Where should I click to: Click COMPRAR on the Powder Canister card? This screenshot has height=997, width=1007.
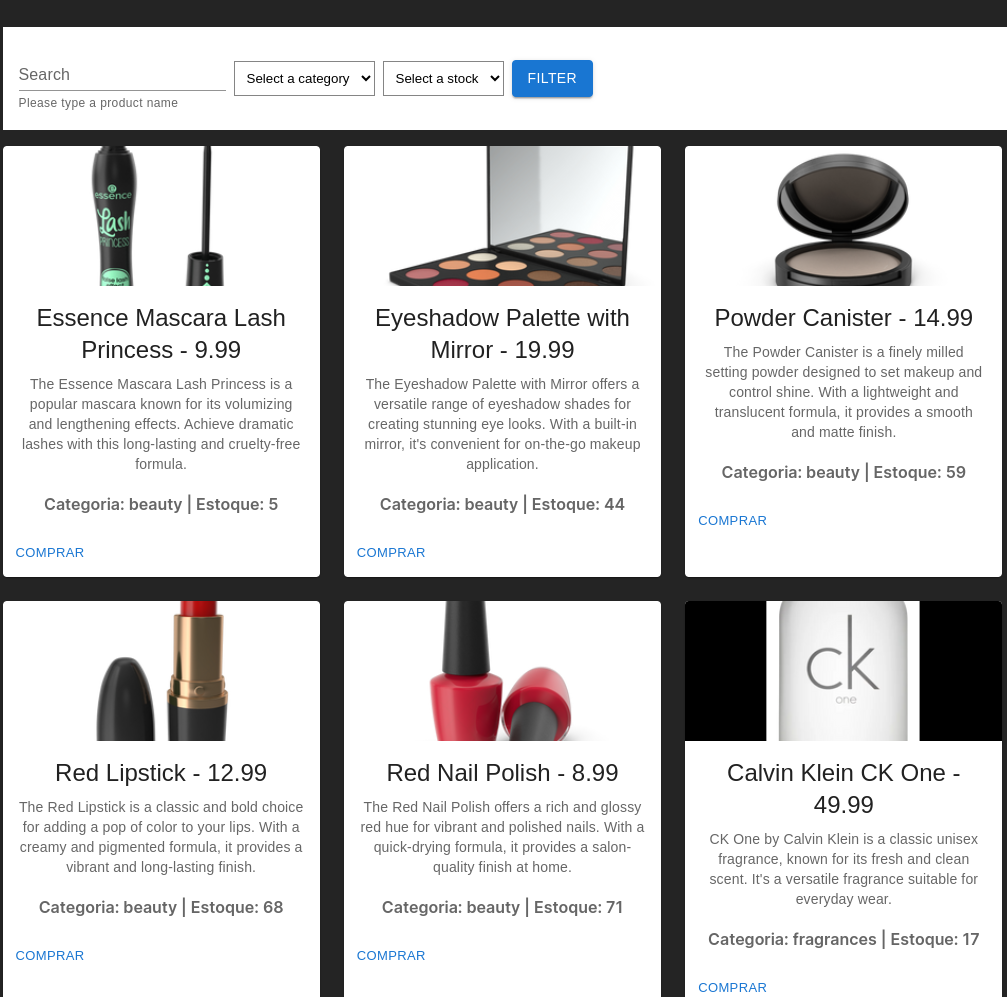point(732,520)
